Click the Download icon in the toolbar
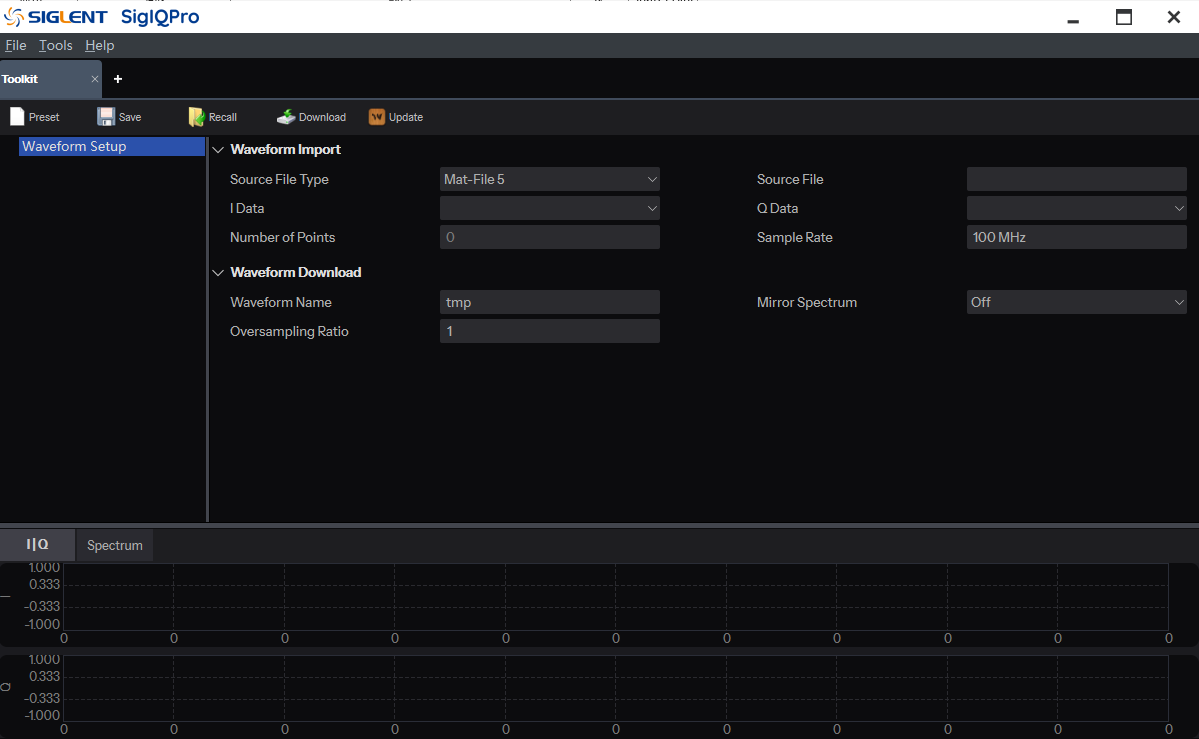This screenshot has width=1199, height=739. click(286, 116)
